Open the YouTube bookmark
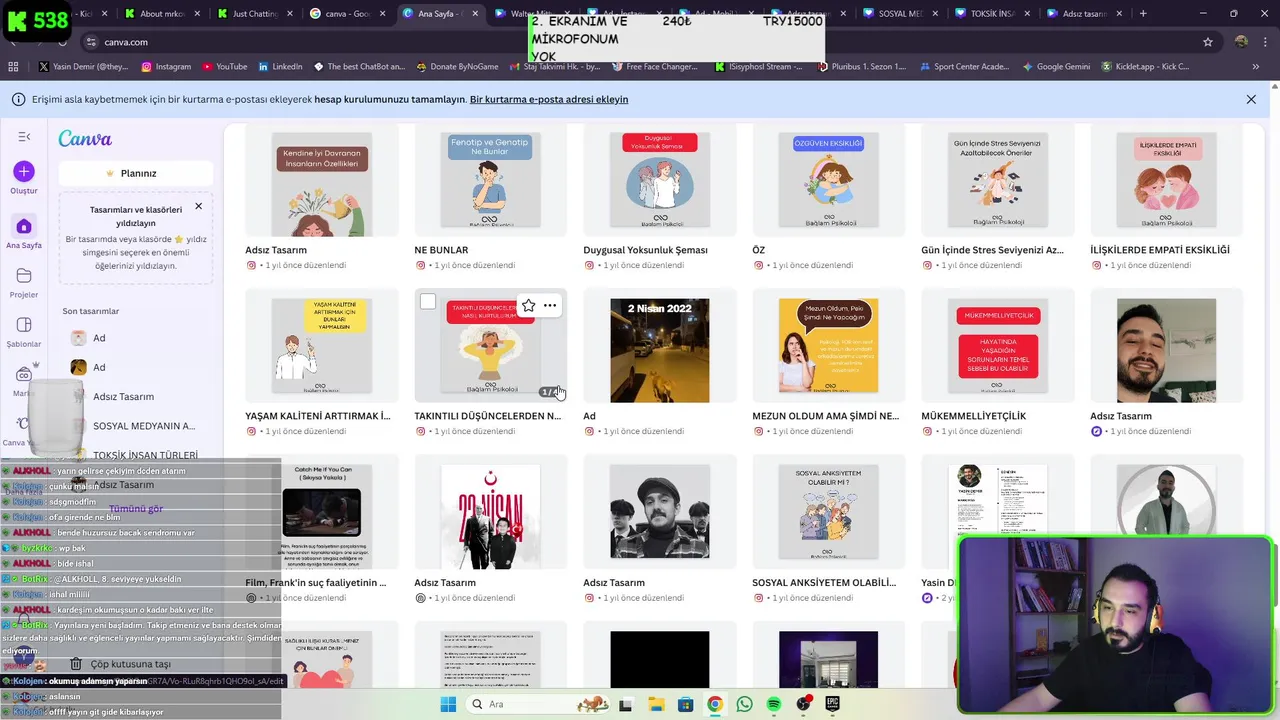The height and width of the screenshot is (720, 1280). point(224,67)
